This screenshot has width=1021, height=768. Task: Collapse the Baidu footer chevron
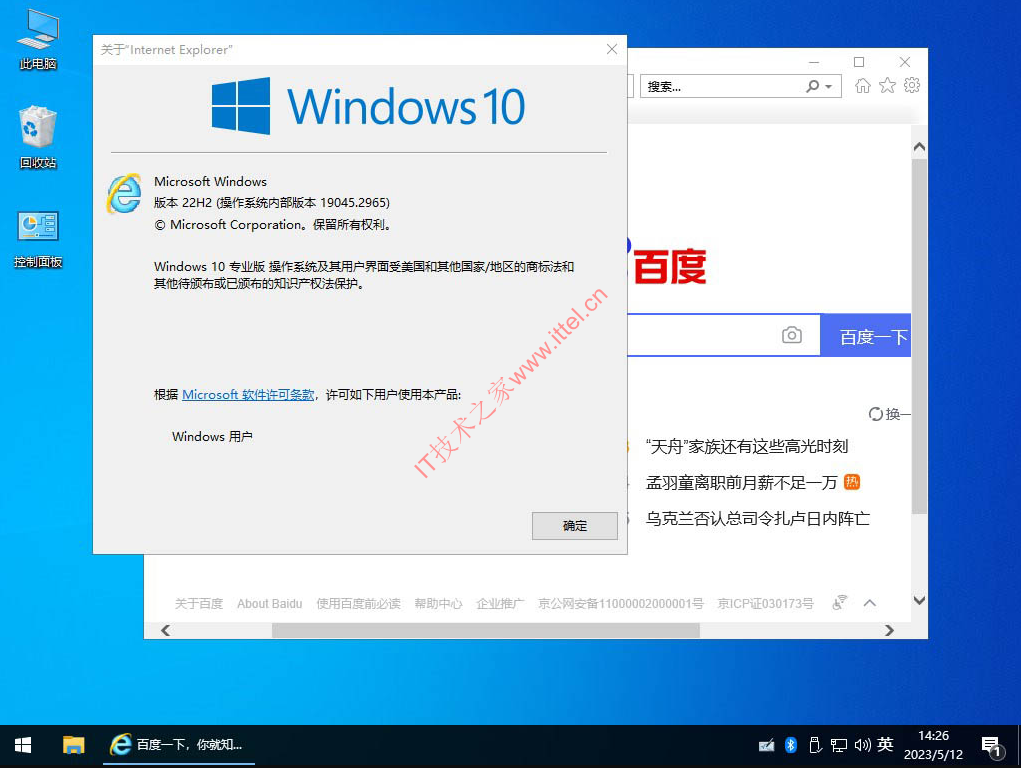[869, 603]
